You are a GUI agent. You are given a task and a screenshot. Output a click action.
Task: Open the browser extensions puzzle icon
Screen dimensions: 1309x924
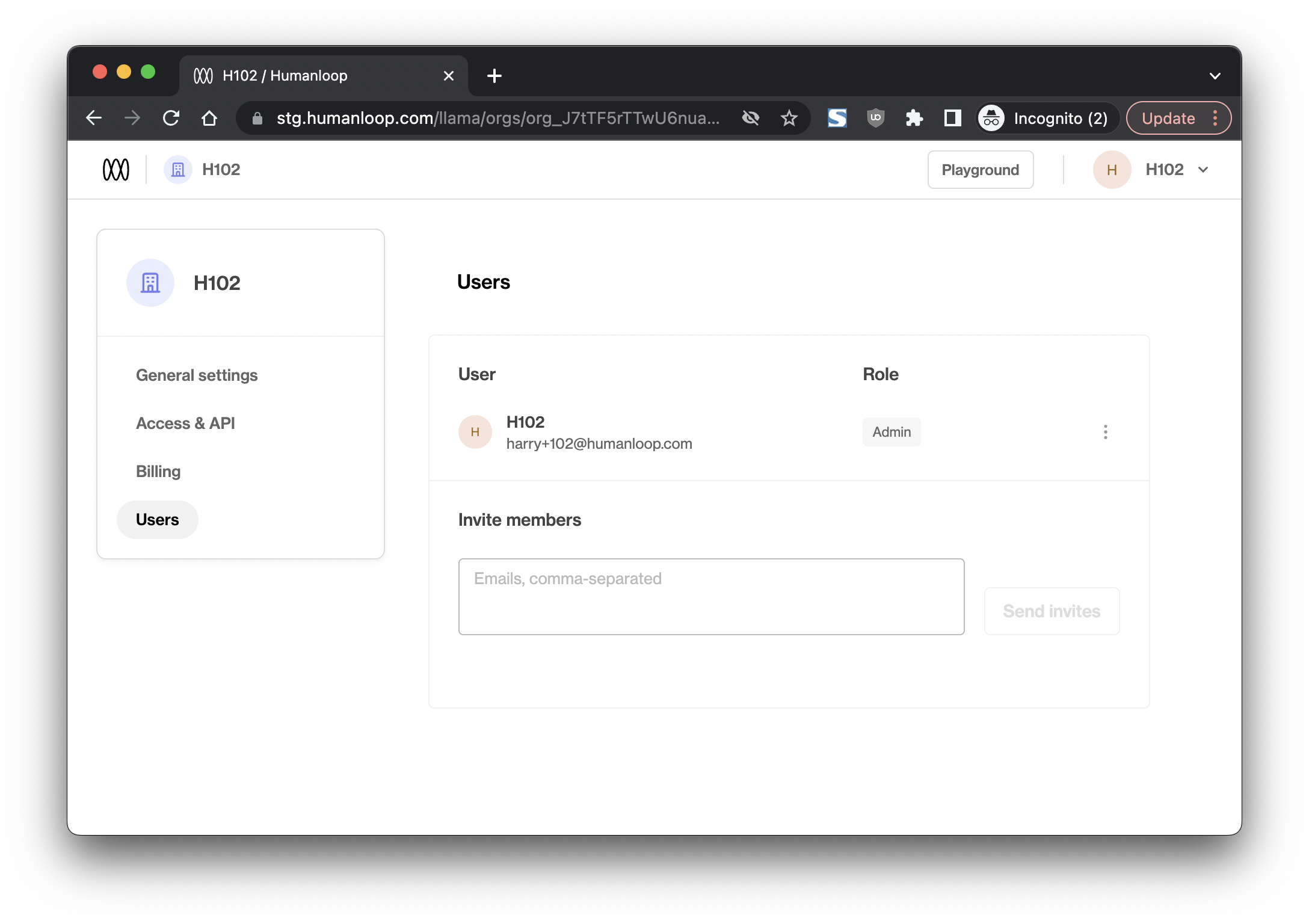[914, 118]
